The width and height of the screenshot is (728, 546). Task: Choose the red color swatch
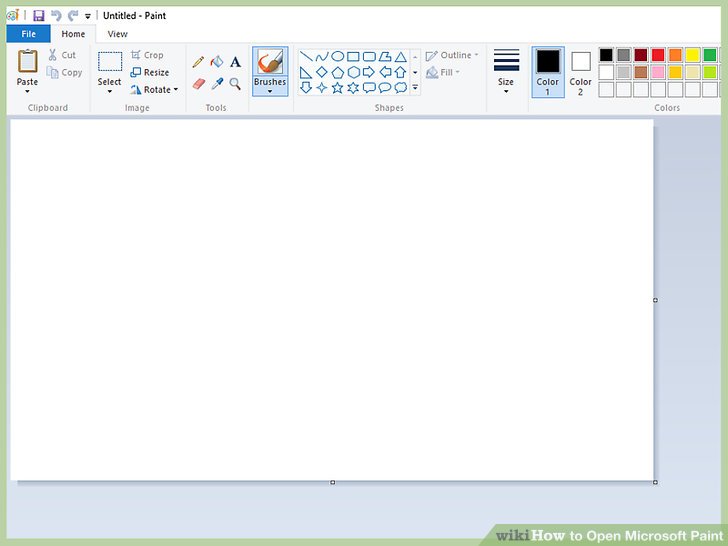click(658, 55)
